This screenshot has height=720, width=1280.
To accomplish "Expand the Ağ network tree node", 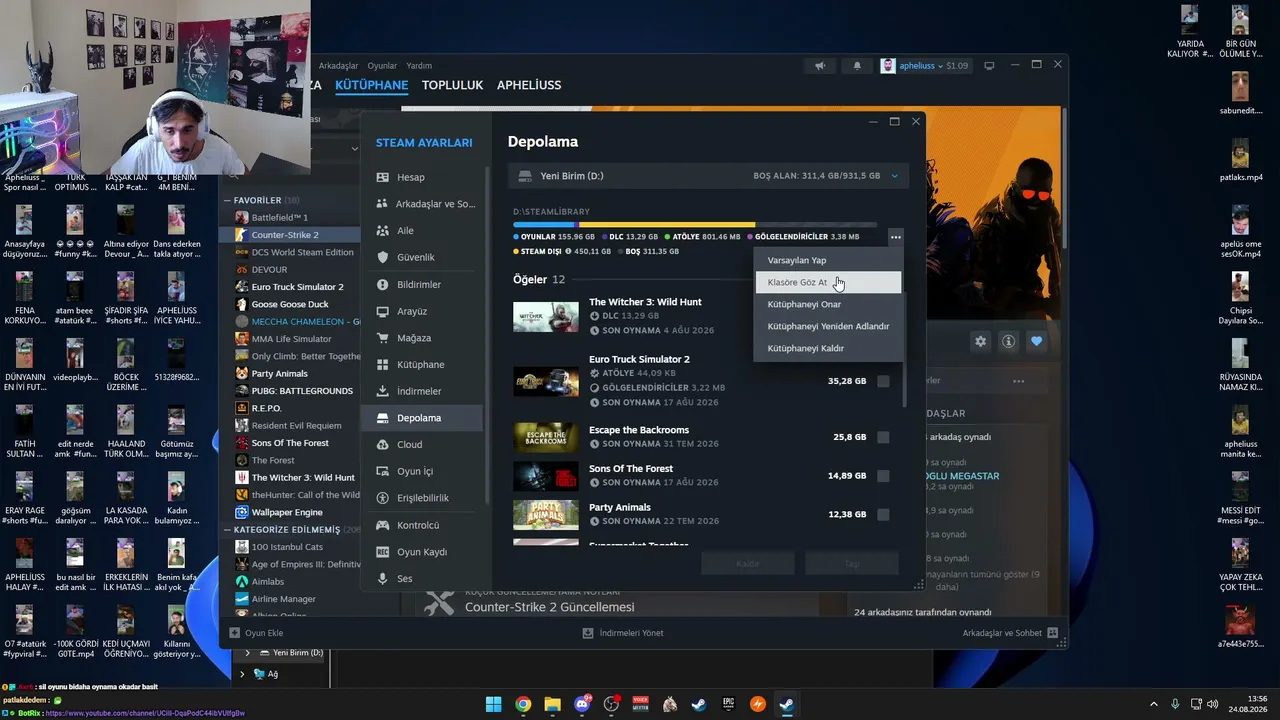I will point(242,674).
